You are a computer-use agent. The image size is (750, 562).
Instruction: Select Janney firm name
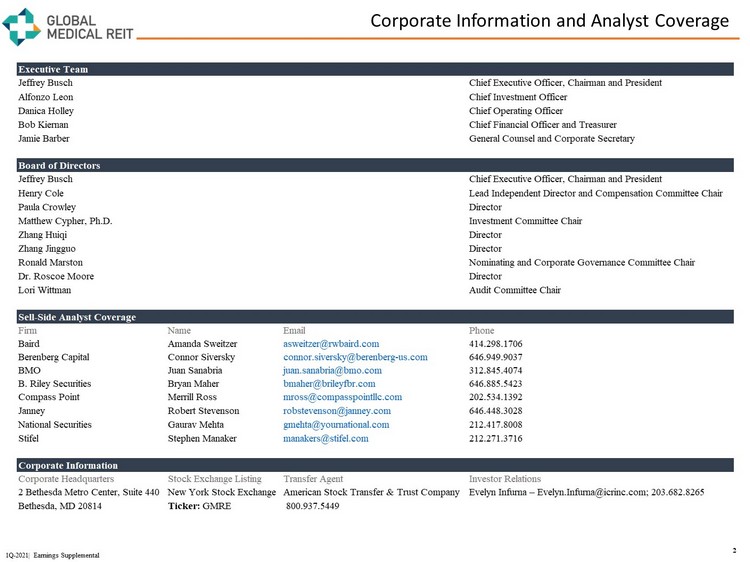(31, 411)
